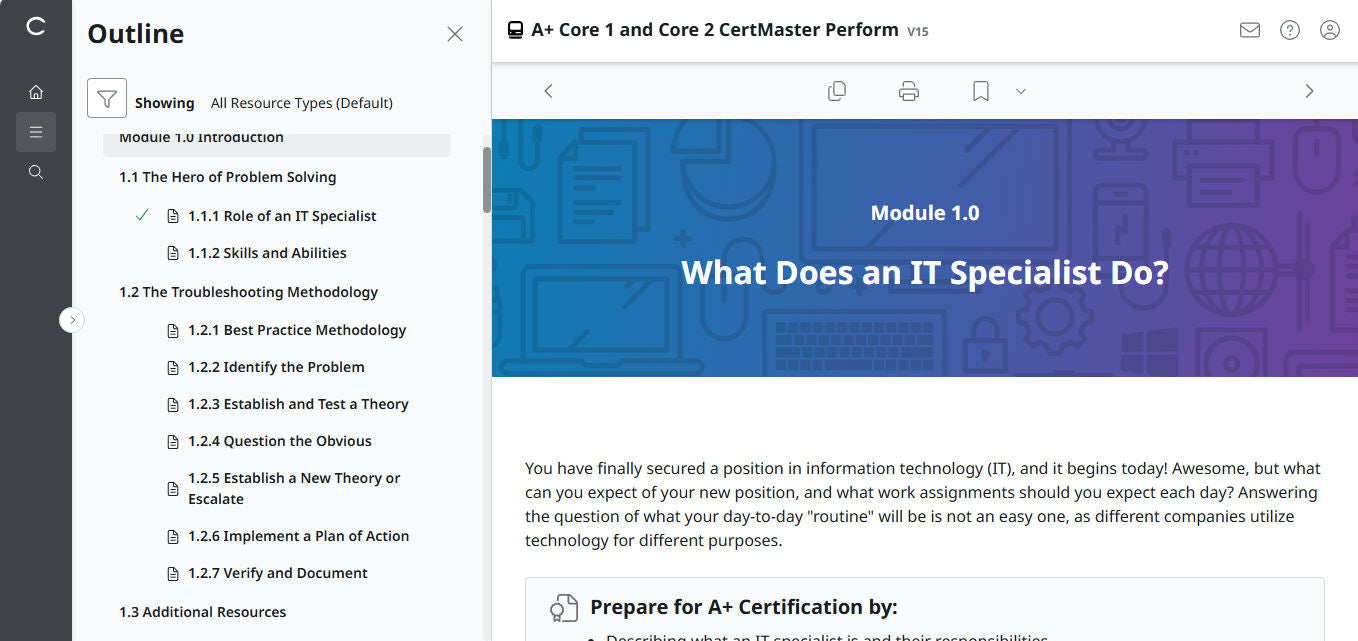Open the resource type filter icon
This screenshot has height=641, width=1358.
tap(107, 98)
